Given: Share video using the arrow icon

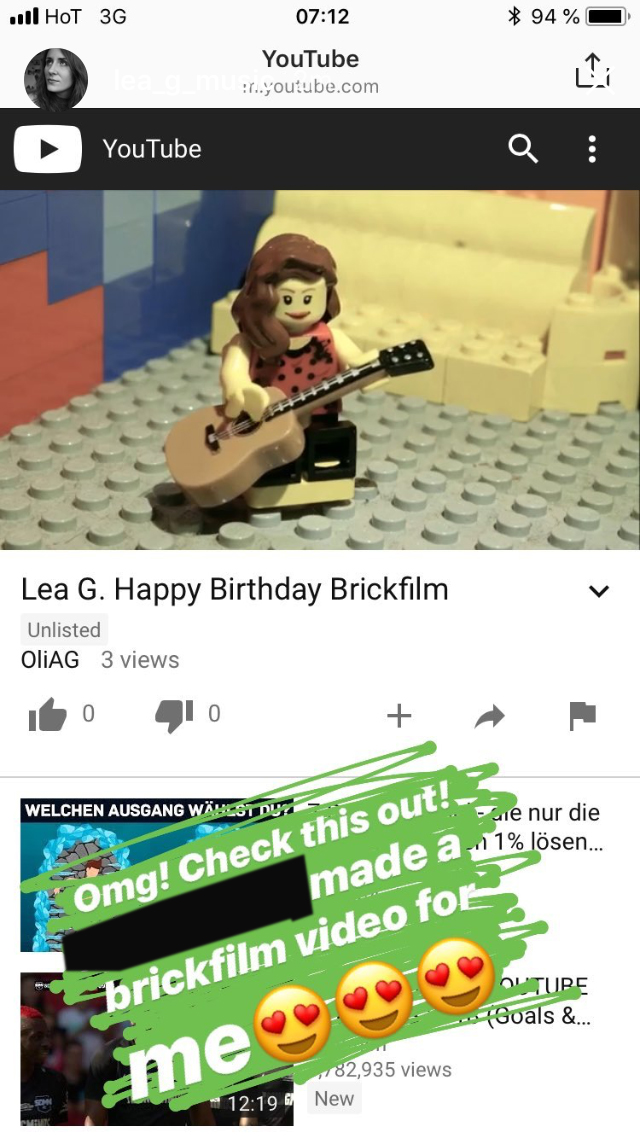Looking at the screenshot, I should pyautogui.click(x=490, y=717).
